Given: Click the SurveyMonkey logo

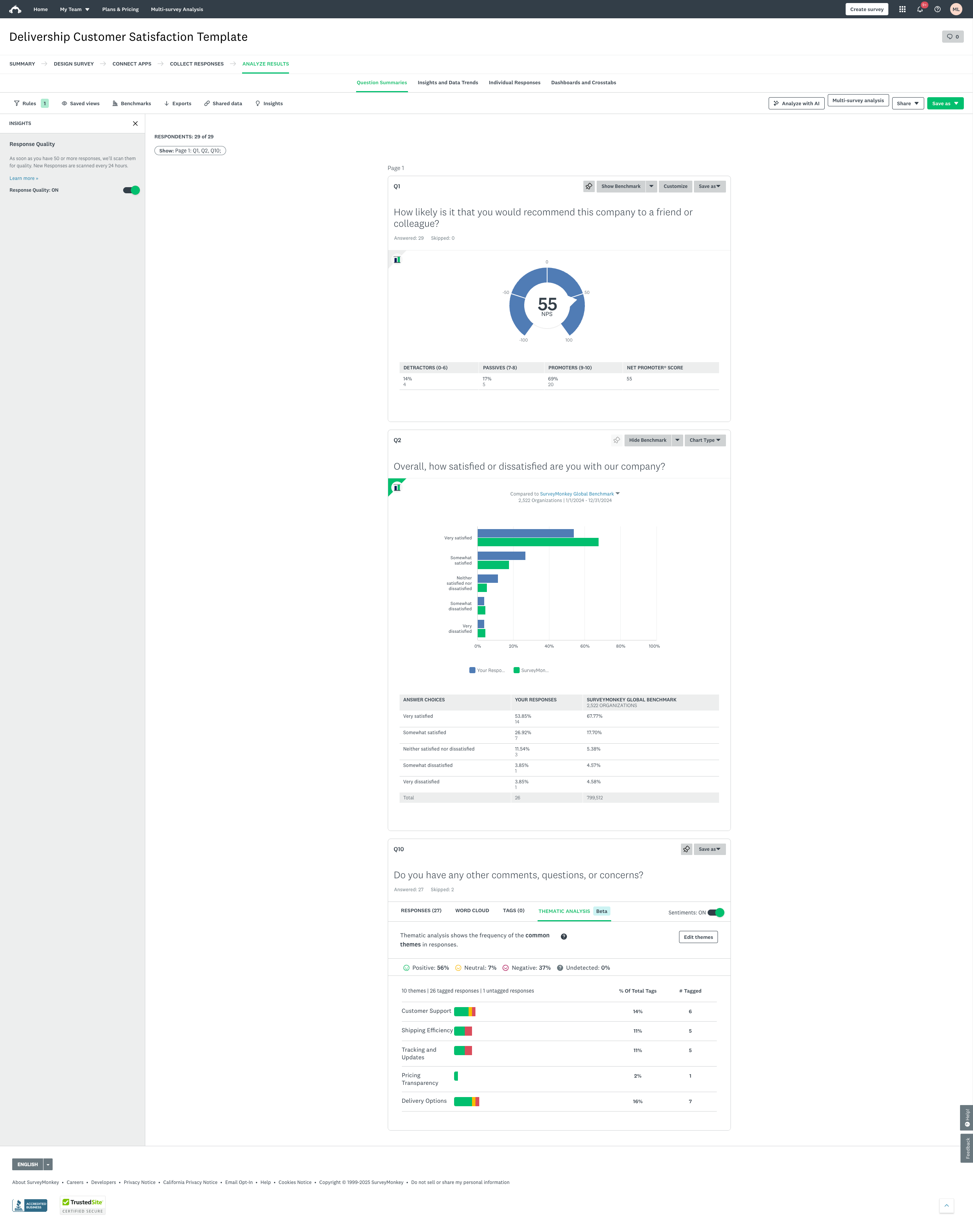Looking at the screenshot, I should 14,9.
